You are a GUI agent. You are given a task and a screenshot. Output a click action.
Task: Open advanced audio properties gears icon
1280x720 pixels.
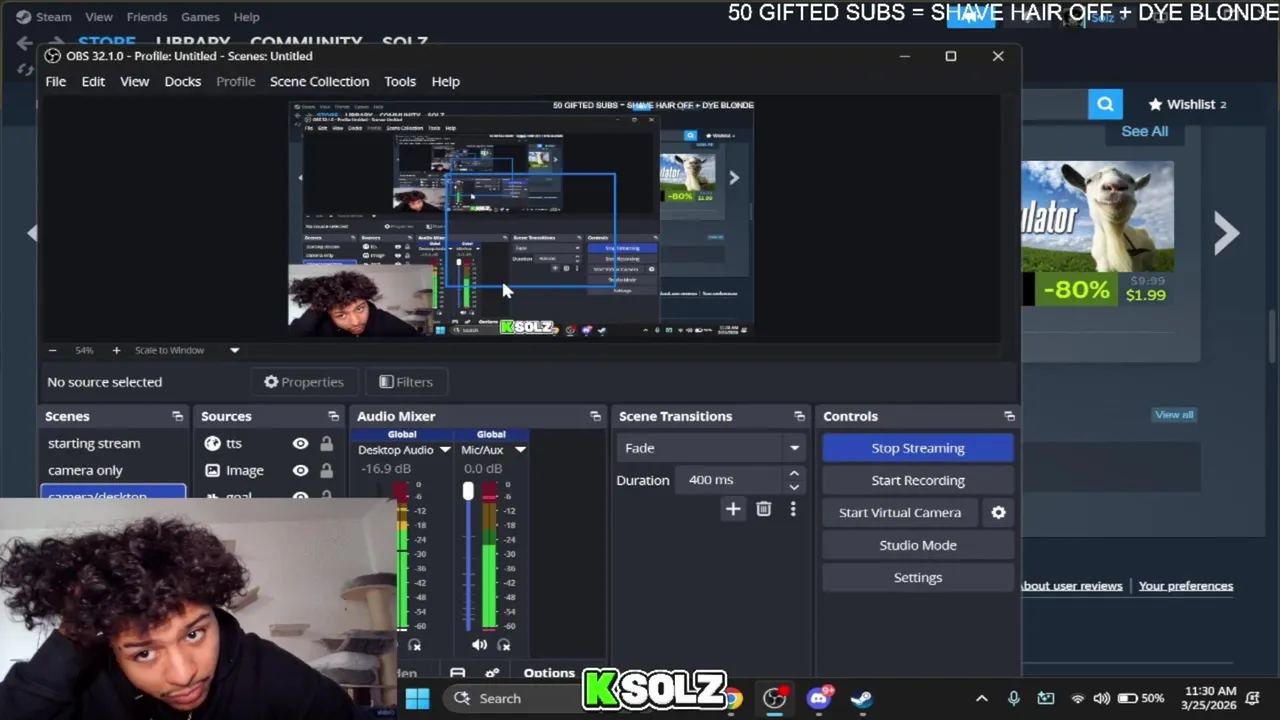click(492, 673)
